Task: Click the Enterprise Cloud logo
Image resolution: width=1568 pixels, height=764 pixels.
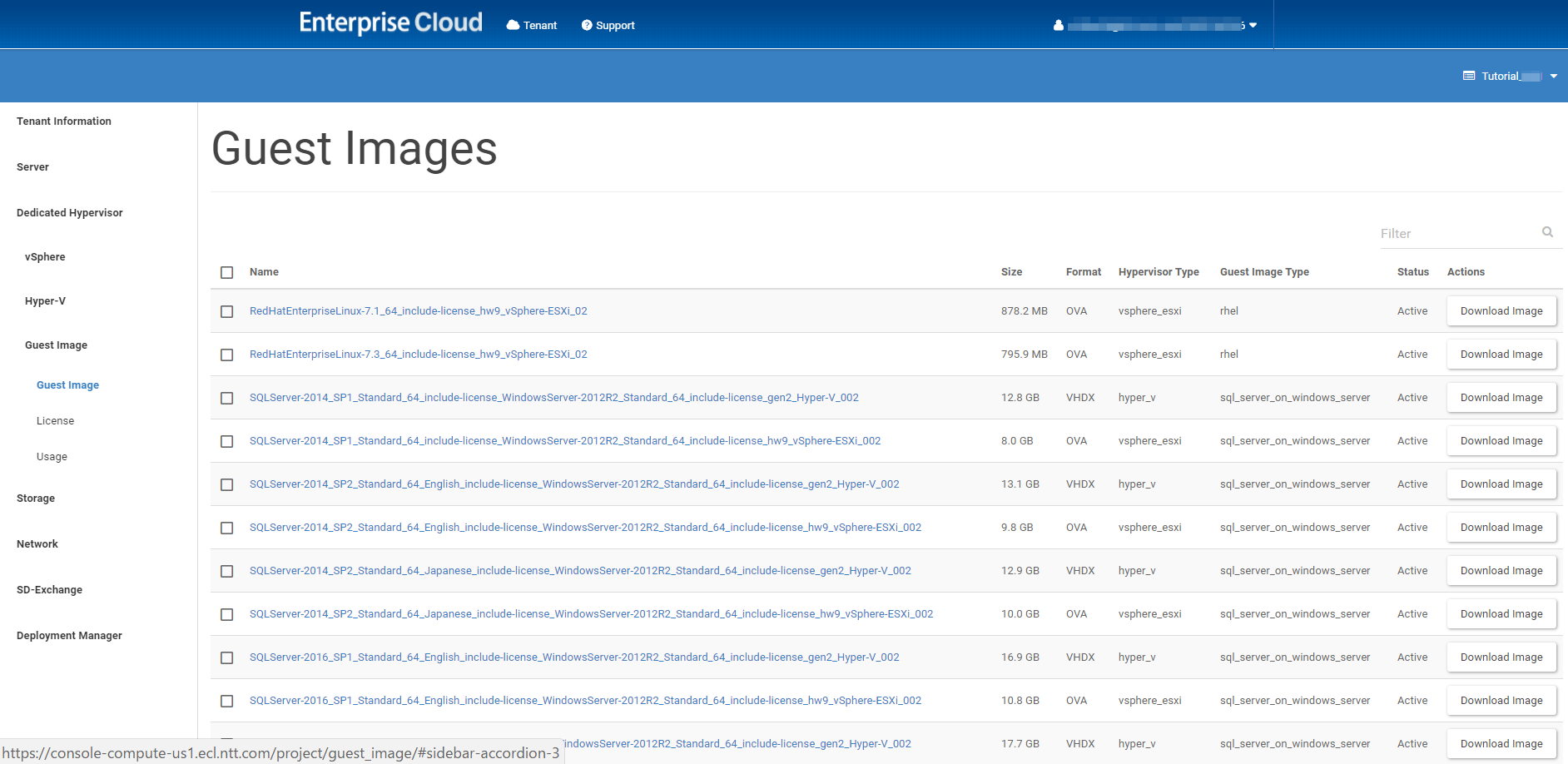Action: pyautogui.click(x=390, y=22)
